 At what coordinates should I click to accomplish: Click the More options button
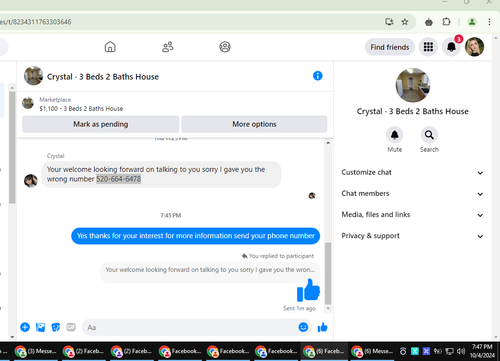point(254,124)
